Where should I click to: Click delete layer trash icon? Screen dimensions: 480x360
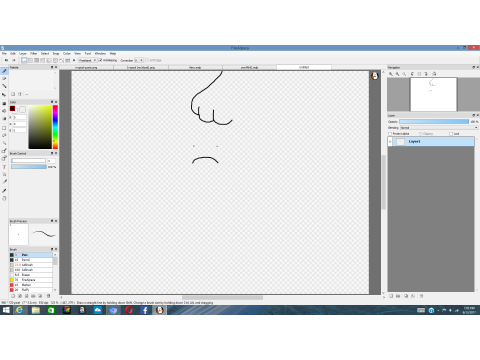pos(421,296)
